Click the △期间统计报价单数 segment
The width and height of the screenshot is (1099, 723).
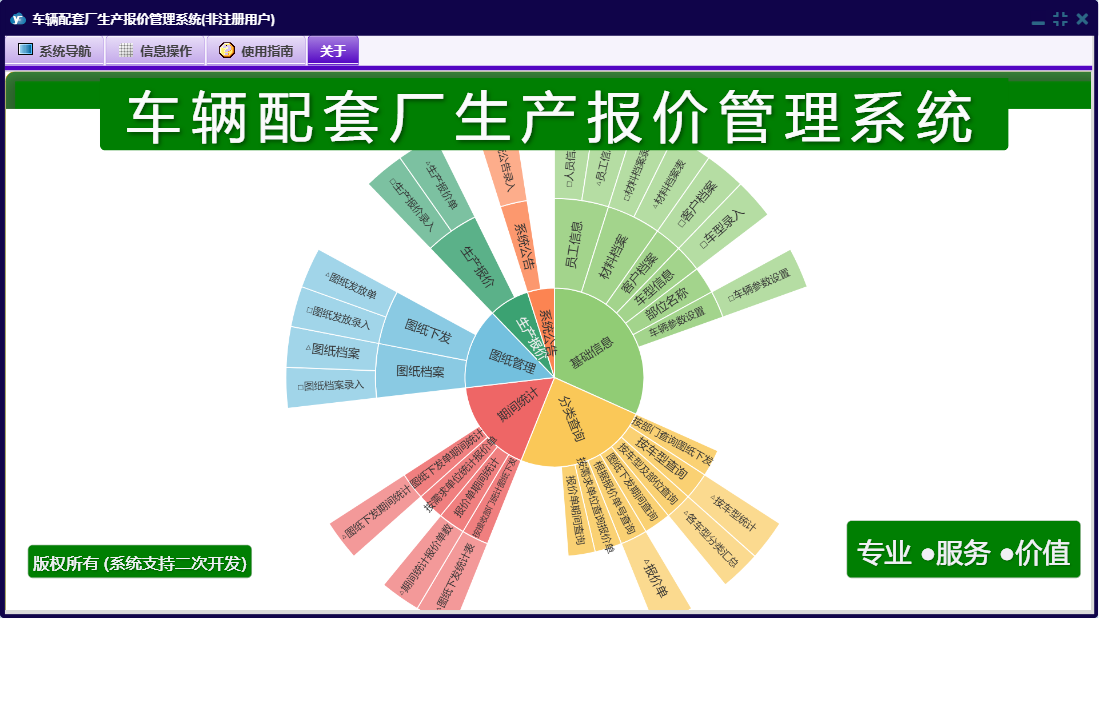tap(426, 560)
